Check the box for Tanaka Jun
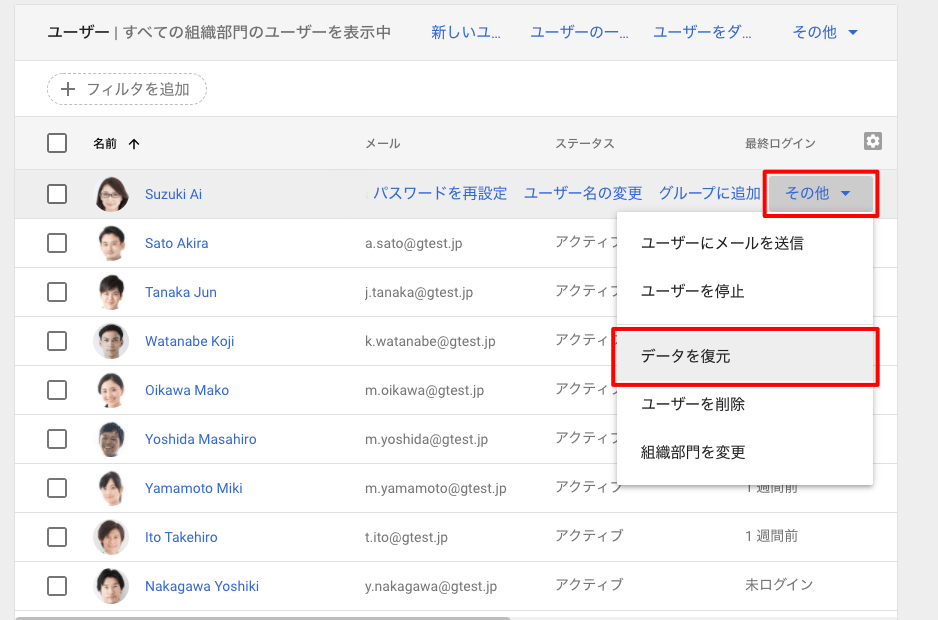This screenshot has width=938, height=620. (x=57, y=292)
